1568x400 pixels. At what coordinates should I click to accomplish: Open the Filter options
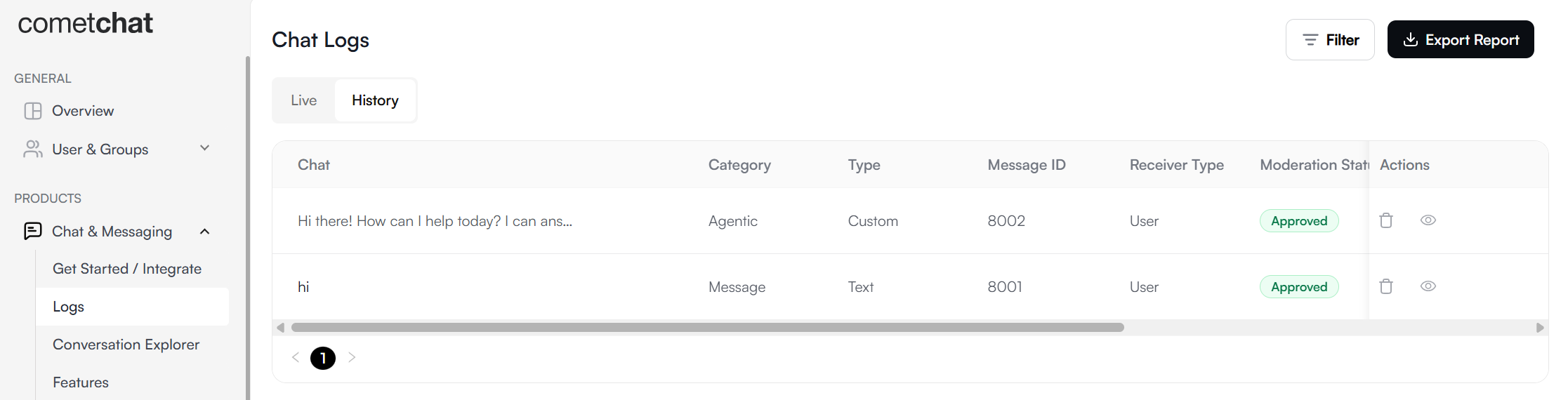1330,40
